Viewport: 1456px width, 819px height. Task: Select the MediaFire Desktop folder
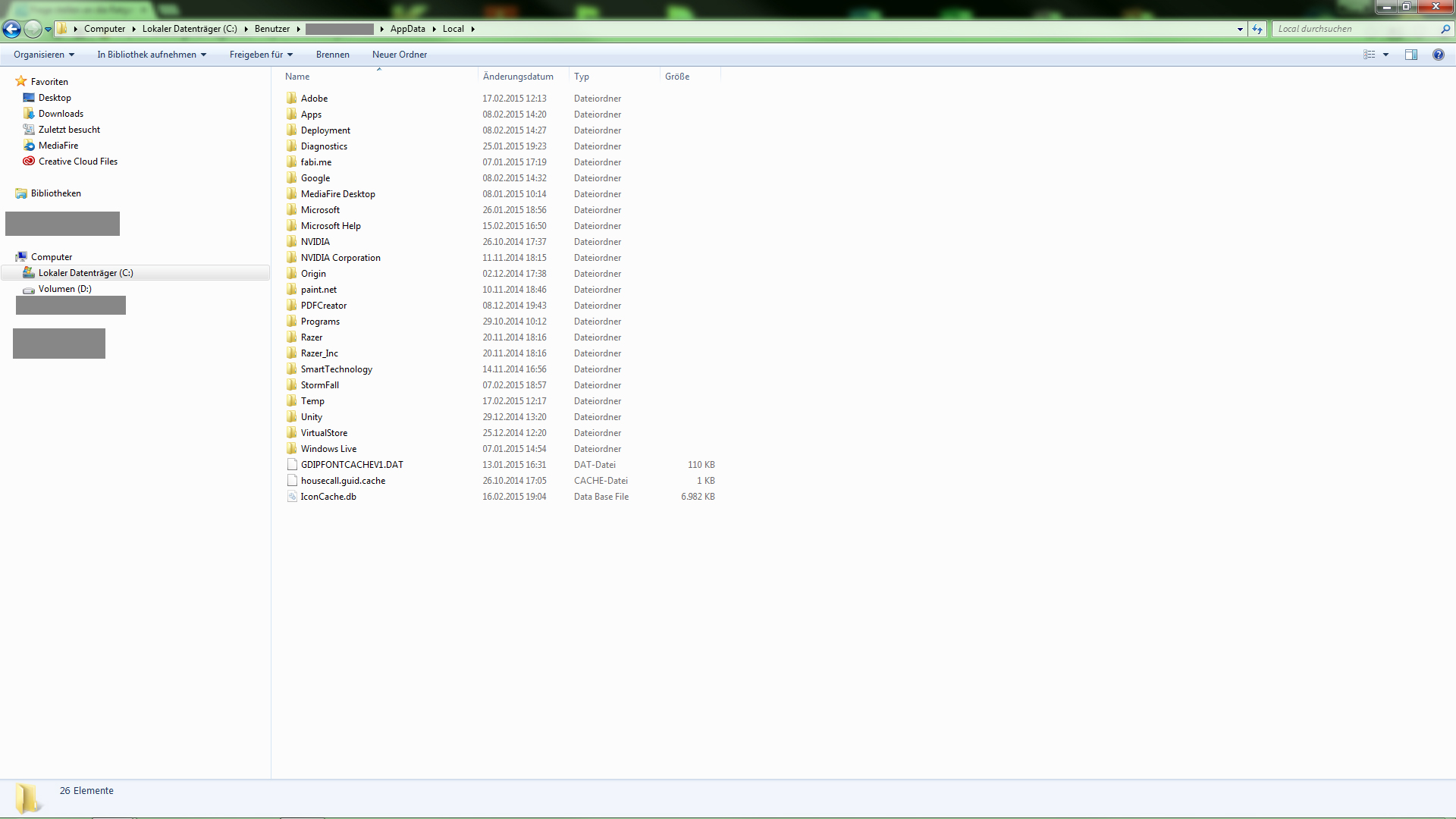click(x=337, y=194)
